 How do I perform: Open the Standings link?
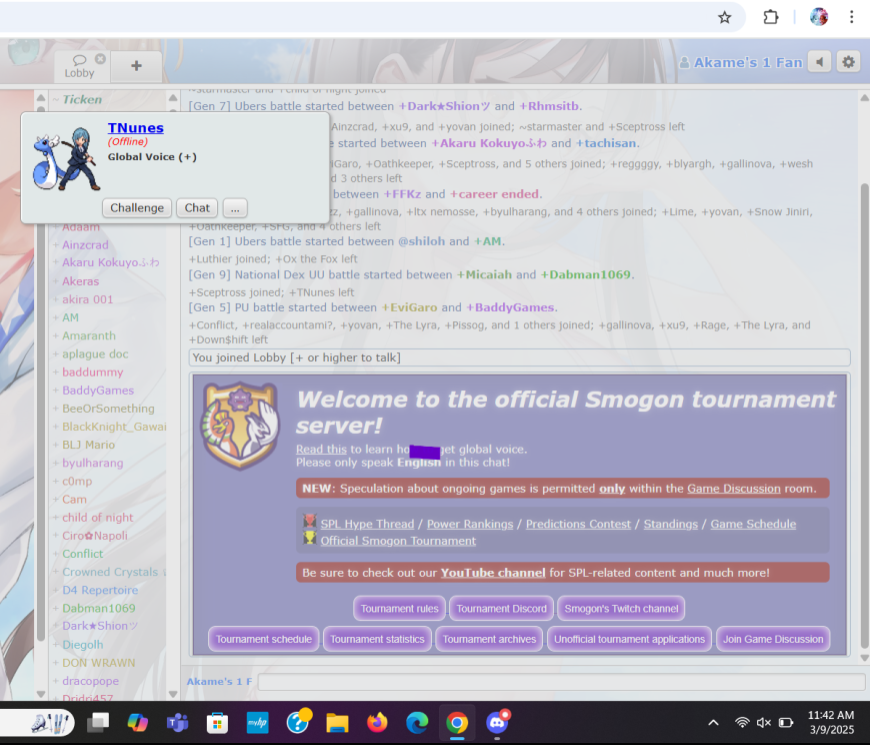(x=670, y=524)
